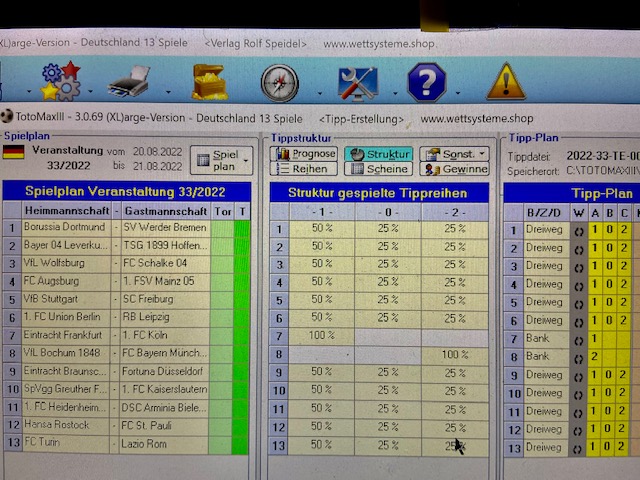Click the printer toolbar icon

(x=130, y=82)
